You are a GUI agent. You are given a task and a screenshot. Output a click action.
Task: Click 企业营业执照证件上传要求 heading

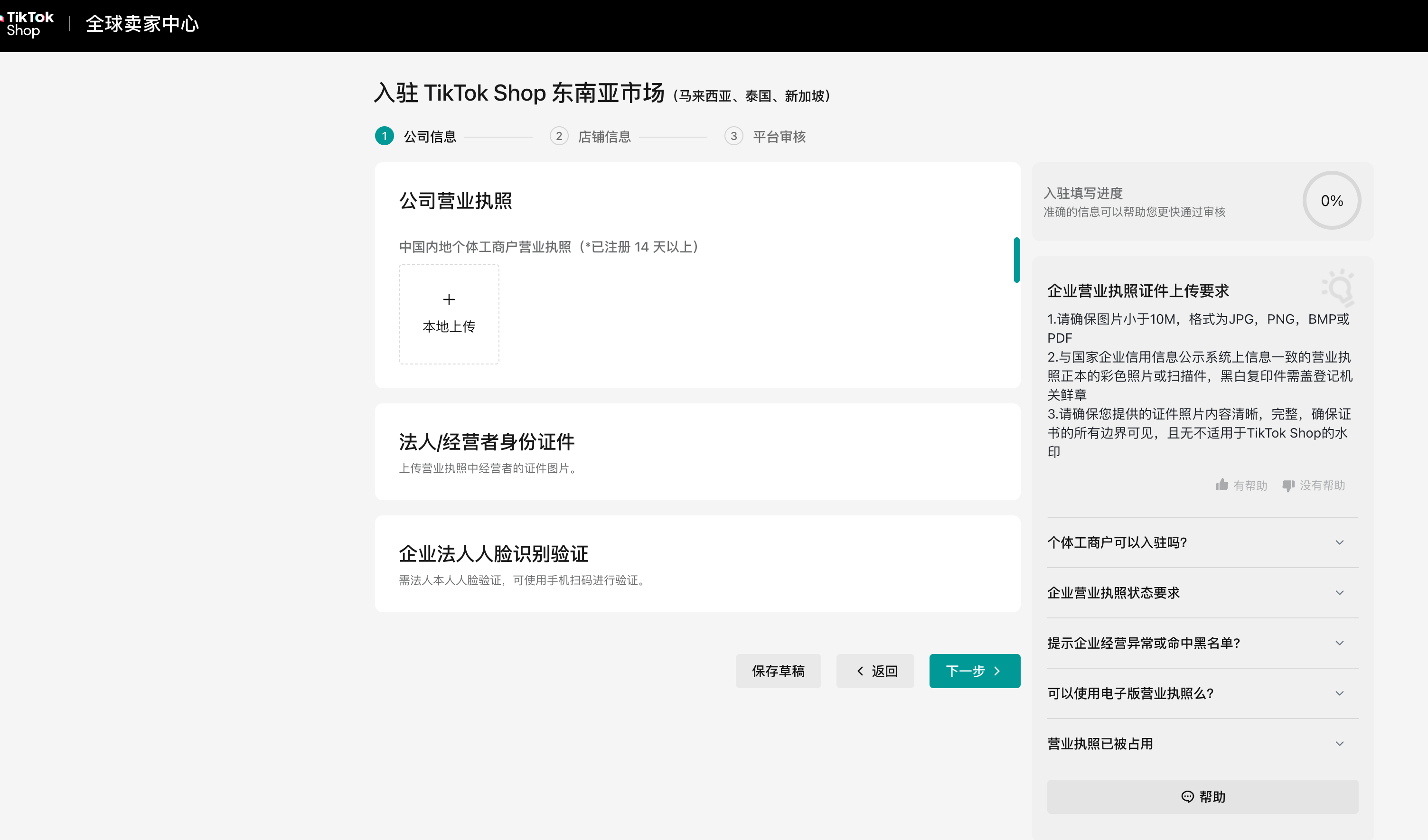pos(1138,290)
